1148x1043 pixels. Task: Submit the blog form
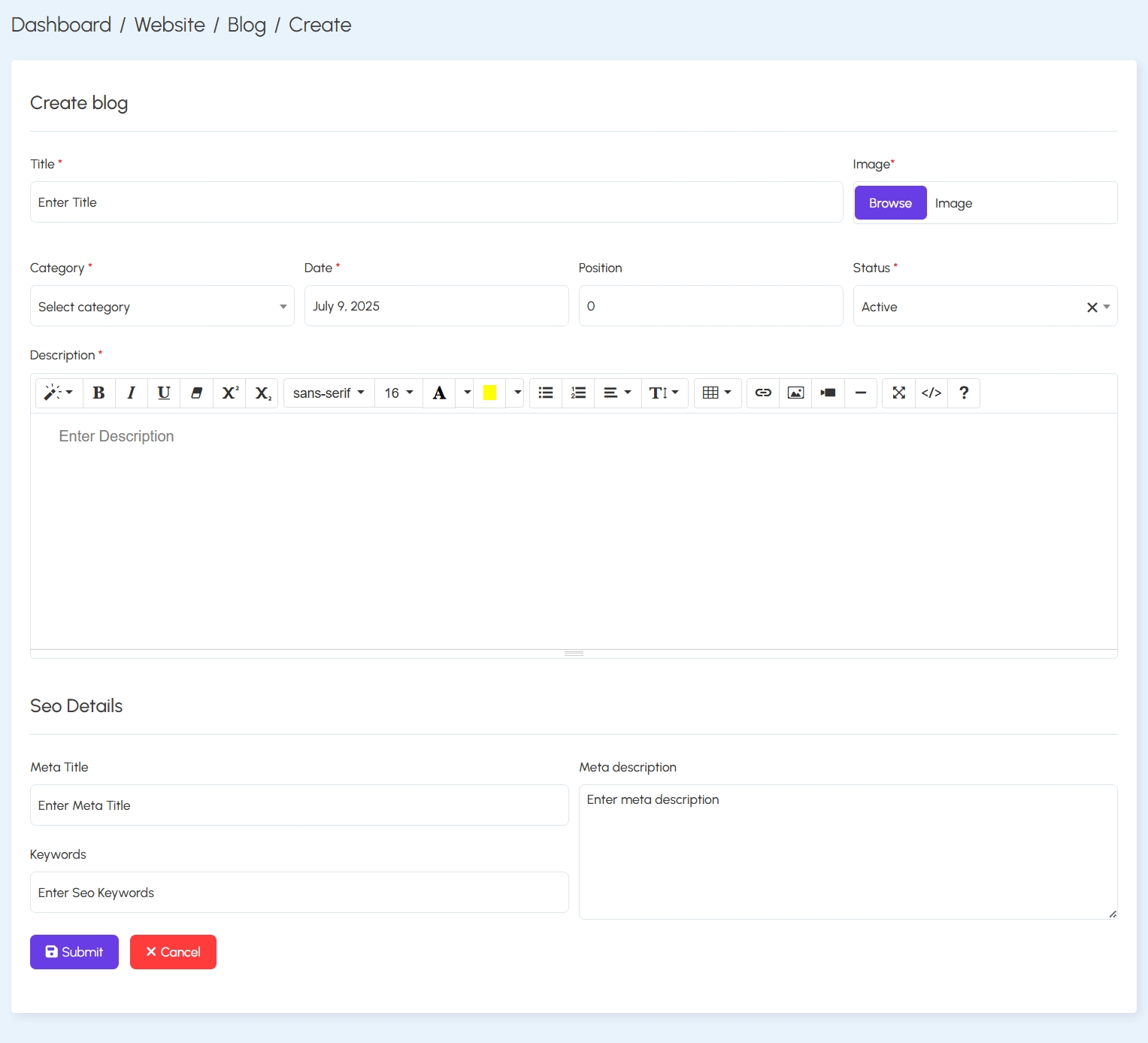click(x=74, y=952)
